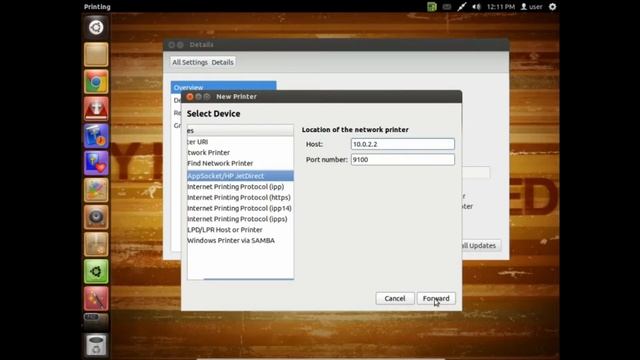Open the green settings application icon

pyautogui.click(x=96, y=271)
